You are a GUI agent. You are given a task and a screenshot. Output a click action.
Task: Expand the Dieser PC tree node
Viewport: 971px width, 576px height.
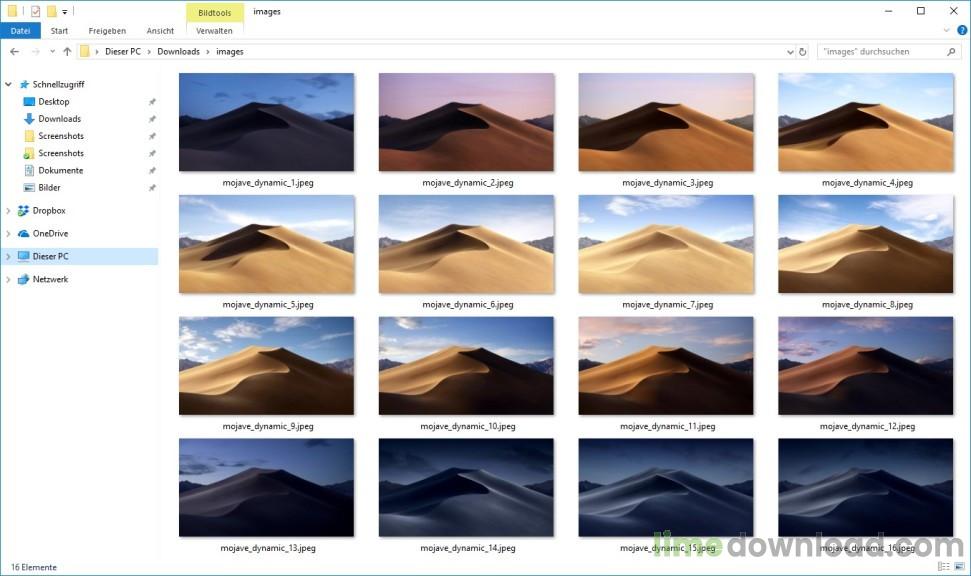pyautogui.click(x=9, y=257)
